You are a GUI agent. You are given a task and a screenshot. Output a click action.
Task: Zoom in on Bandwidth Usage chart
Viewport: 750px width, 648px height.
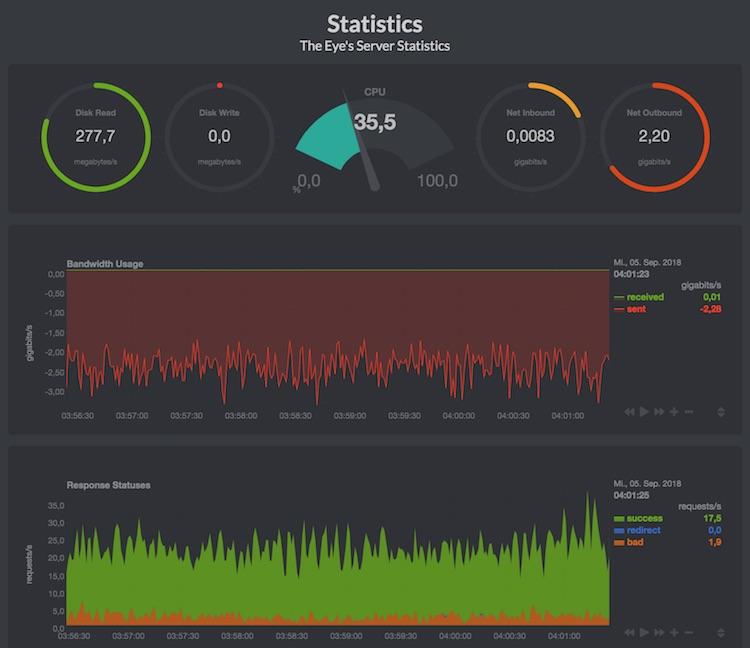click(674, 412)
